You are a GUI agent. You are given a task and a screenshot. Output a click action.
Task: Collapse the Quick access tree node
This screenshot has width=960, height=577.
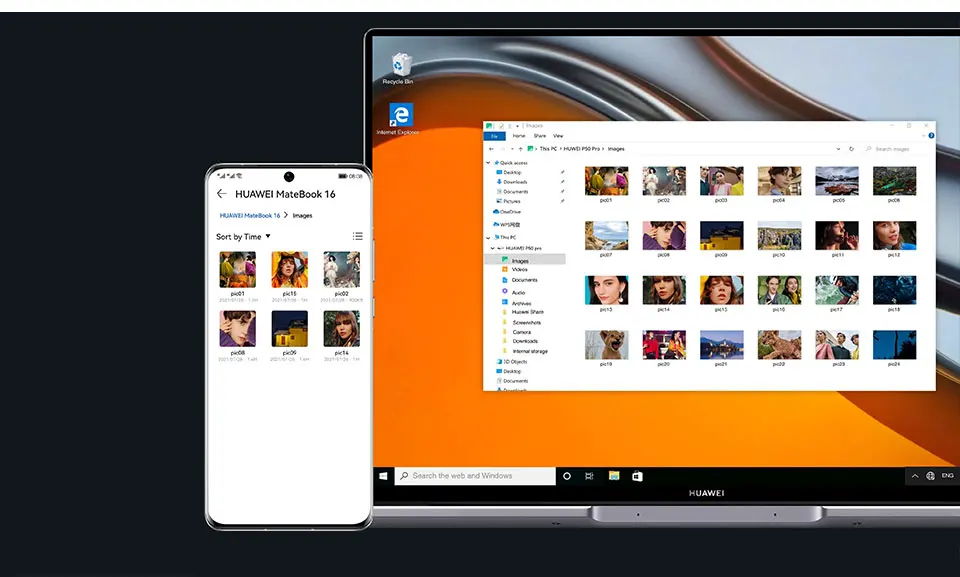coord(488,163)
